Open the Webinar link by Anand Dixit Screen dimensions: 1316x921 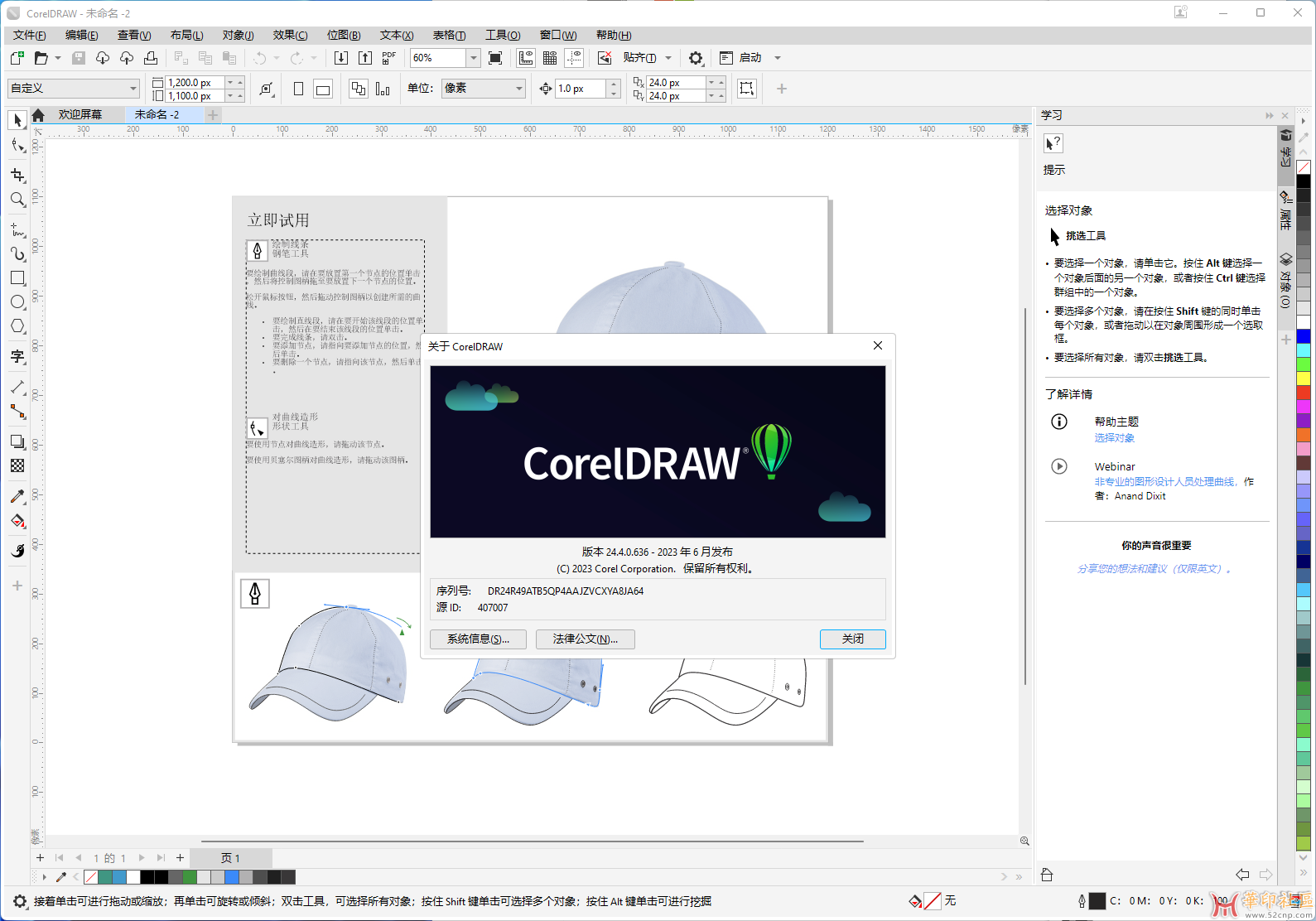coord(1166,481)
